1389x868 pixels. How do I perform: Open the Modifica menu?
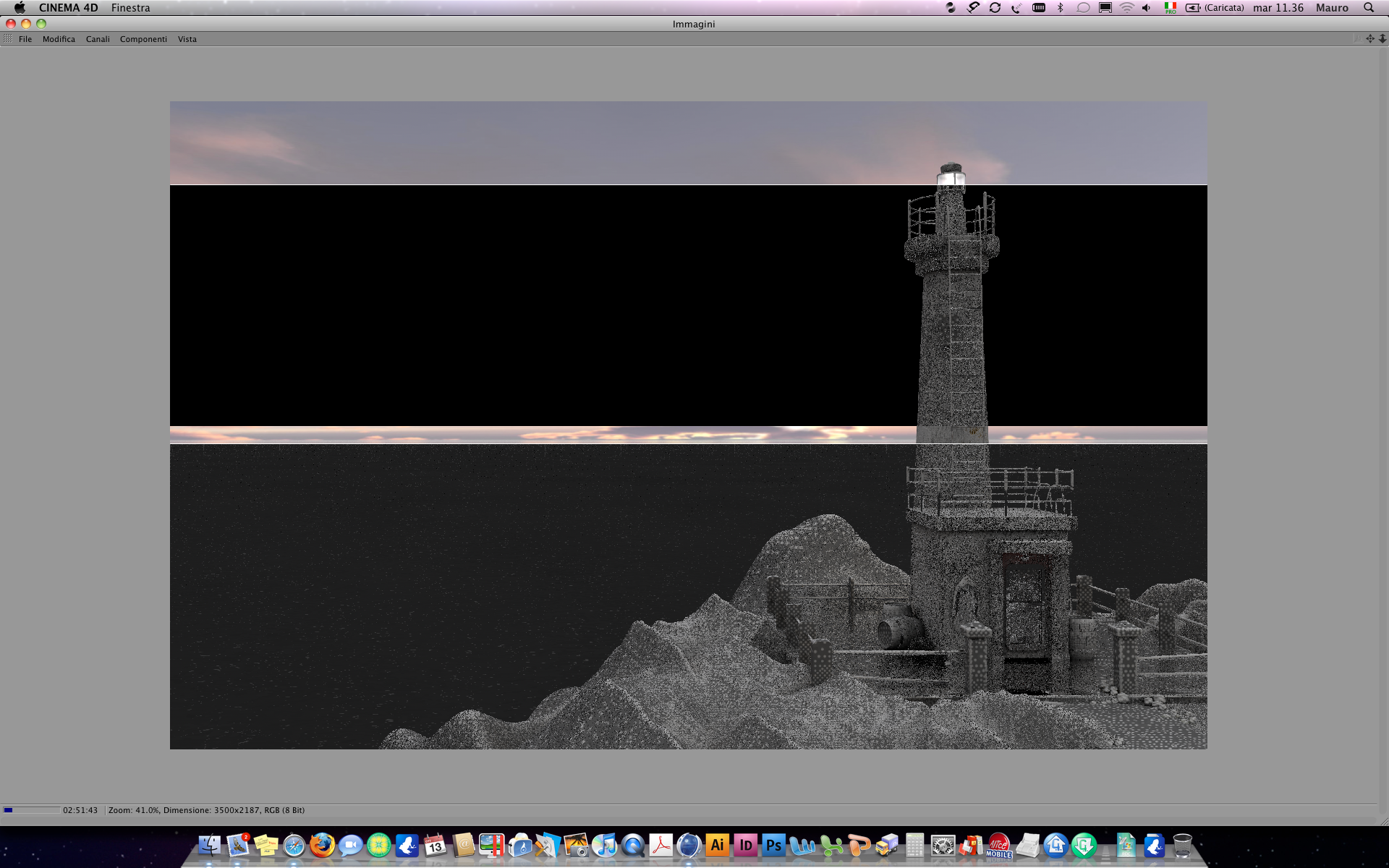(x=59, y=39)
